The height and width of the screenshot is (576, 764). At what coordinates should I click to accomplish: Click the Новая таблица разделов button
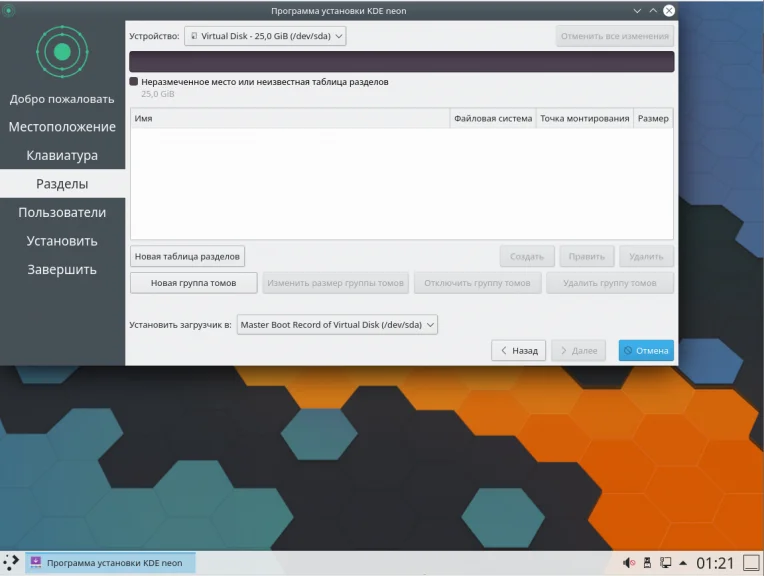click(187, 256)
